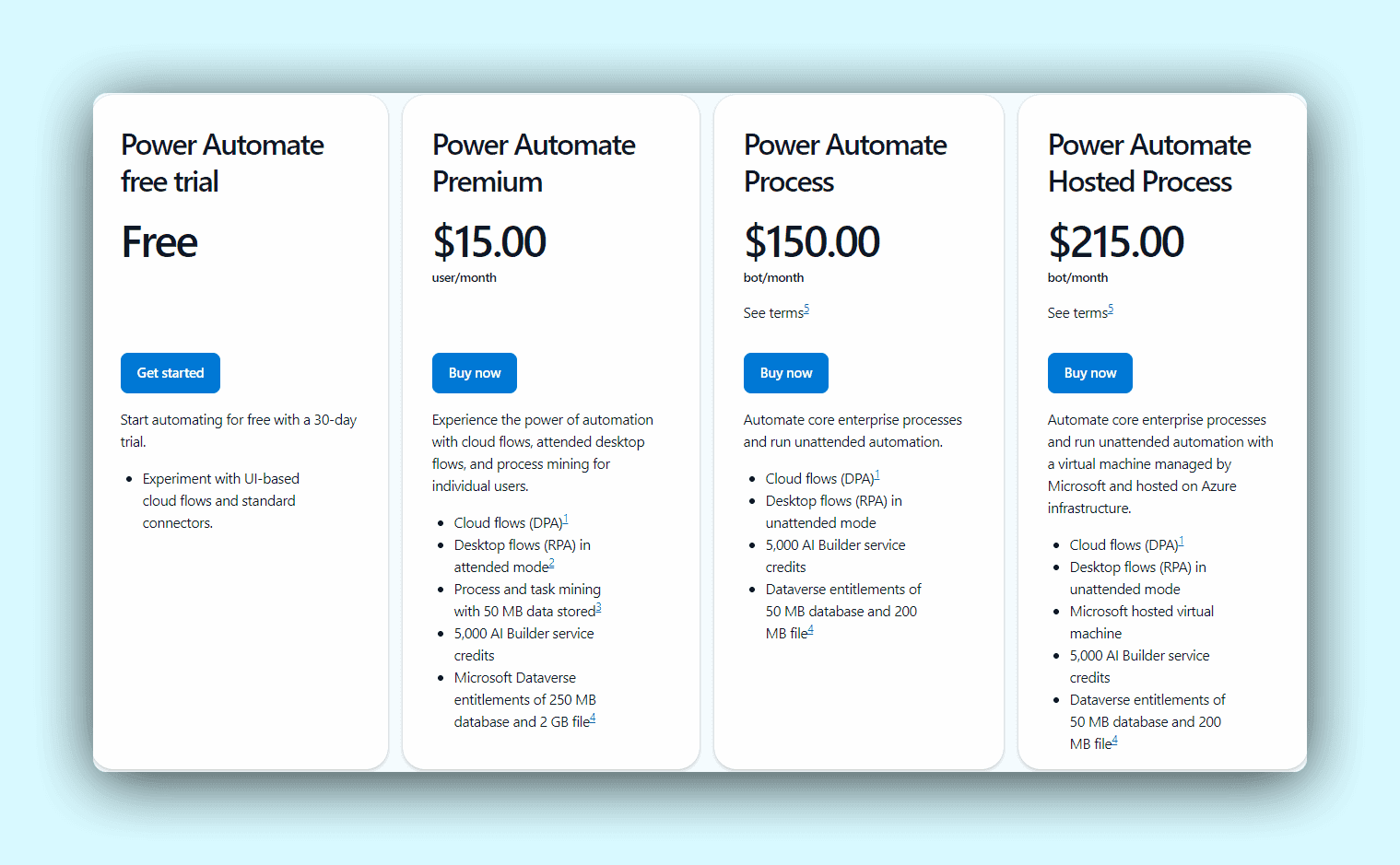Select the Power Automate Premium heading
1400x865 pixels.
(x=534, y=163)
